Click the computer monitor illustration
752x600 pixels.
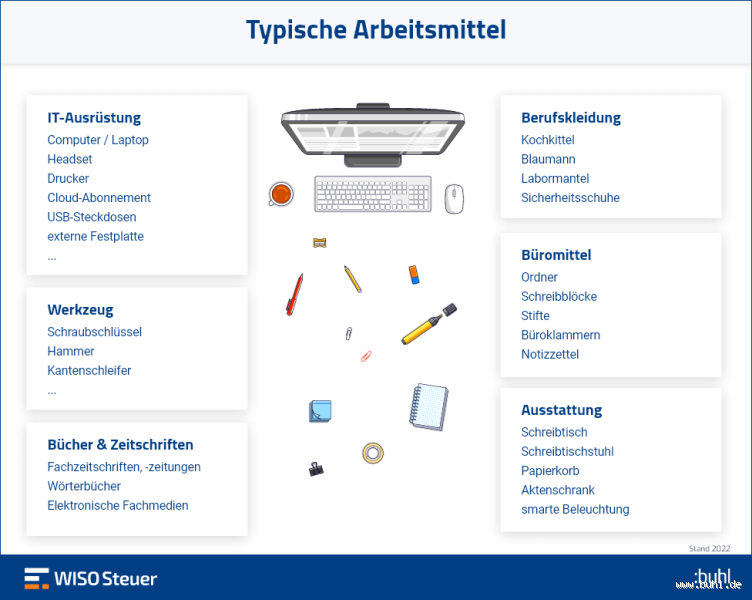tap(373, 135)
